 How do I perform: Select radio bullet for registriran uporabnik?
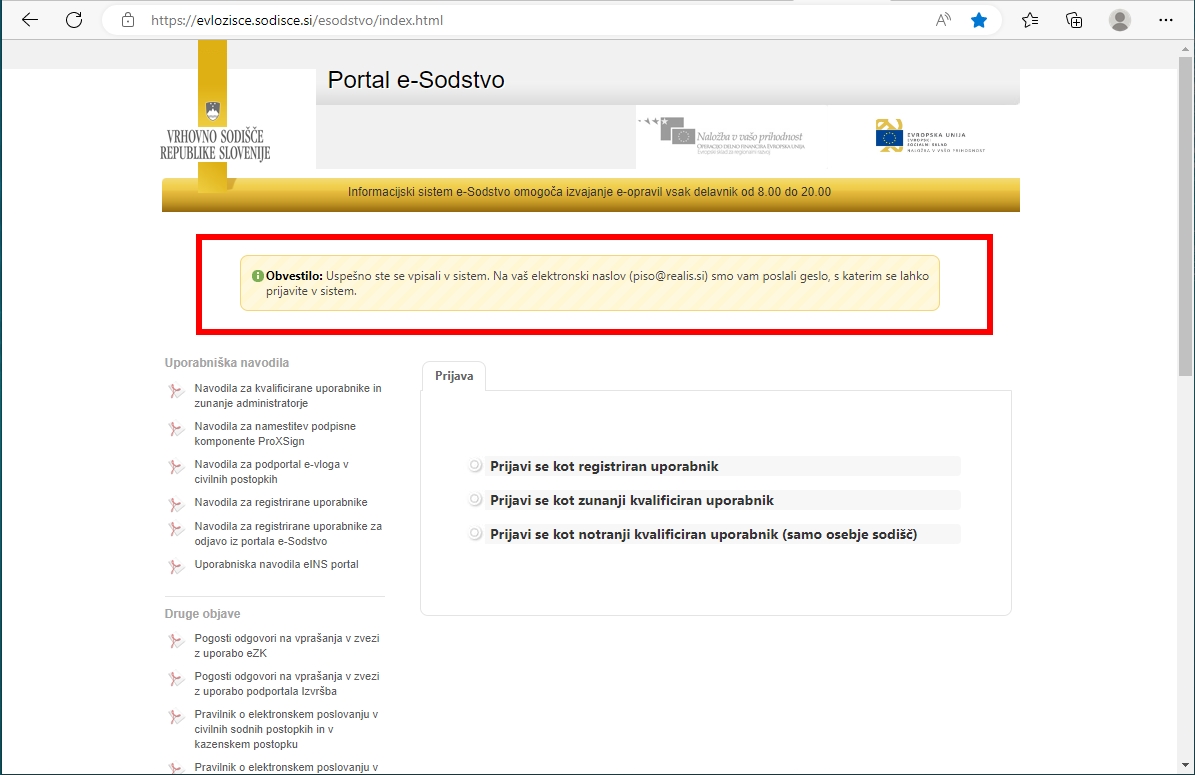click(476, 466)
